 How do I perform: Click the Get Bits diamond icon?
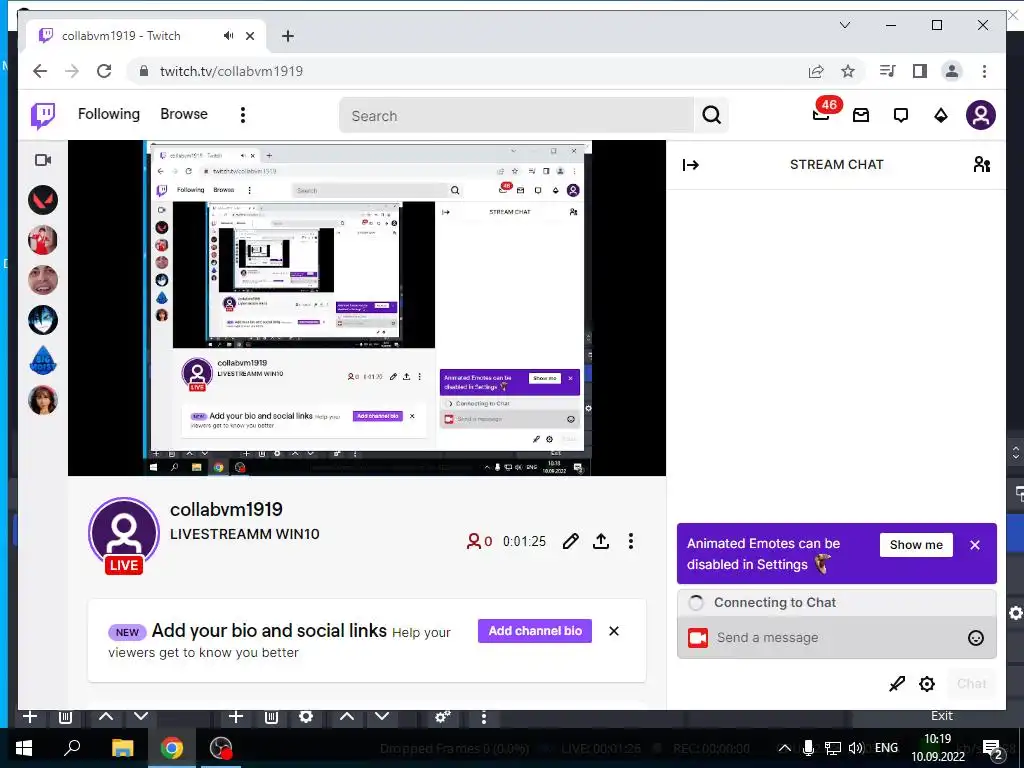point(940,116)
